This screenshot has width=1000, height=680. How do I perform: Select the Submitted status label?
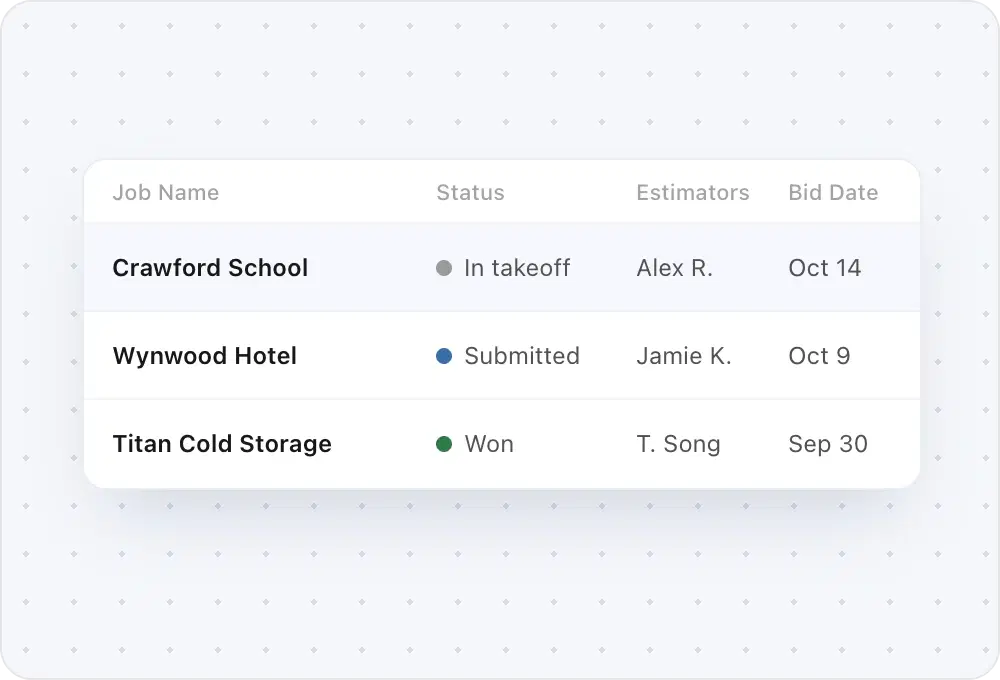click(522, 356)
